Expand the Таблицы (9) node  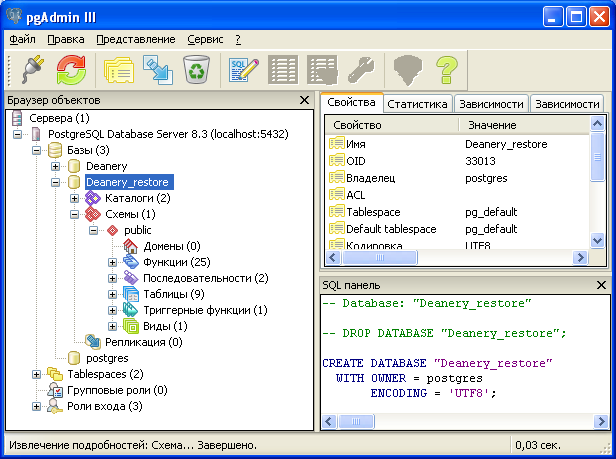point(112,294)
